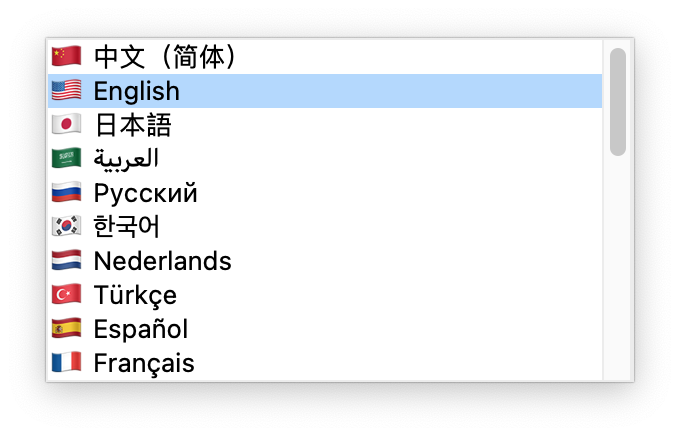Click the Russia flag icon
This screenshot has width=680, height=436.
pos(66,193)
